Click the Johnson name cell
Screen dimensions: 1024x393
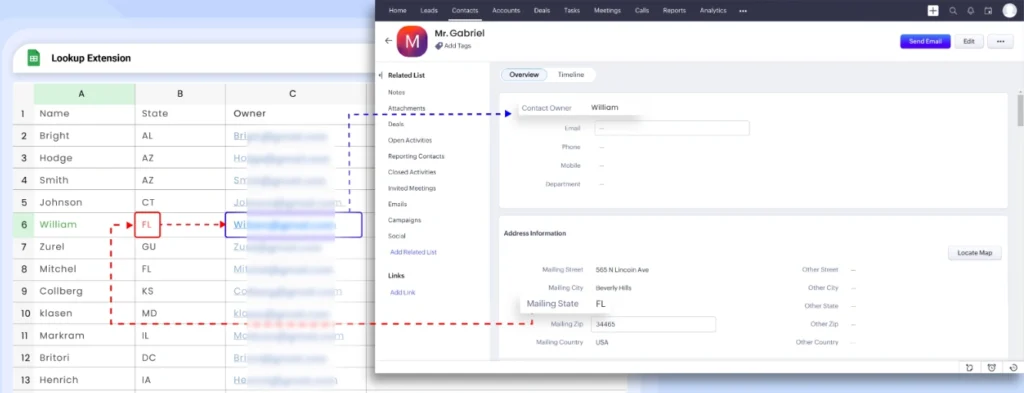84,202
